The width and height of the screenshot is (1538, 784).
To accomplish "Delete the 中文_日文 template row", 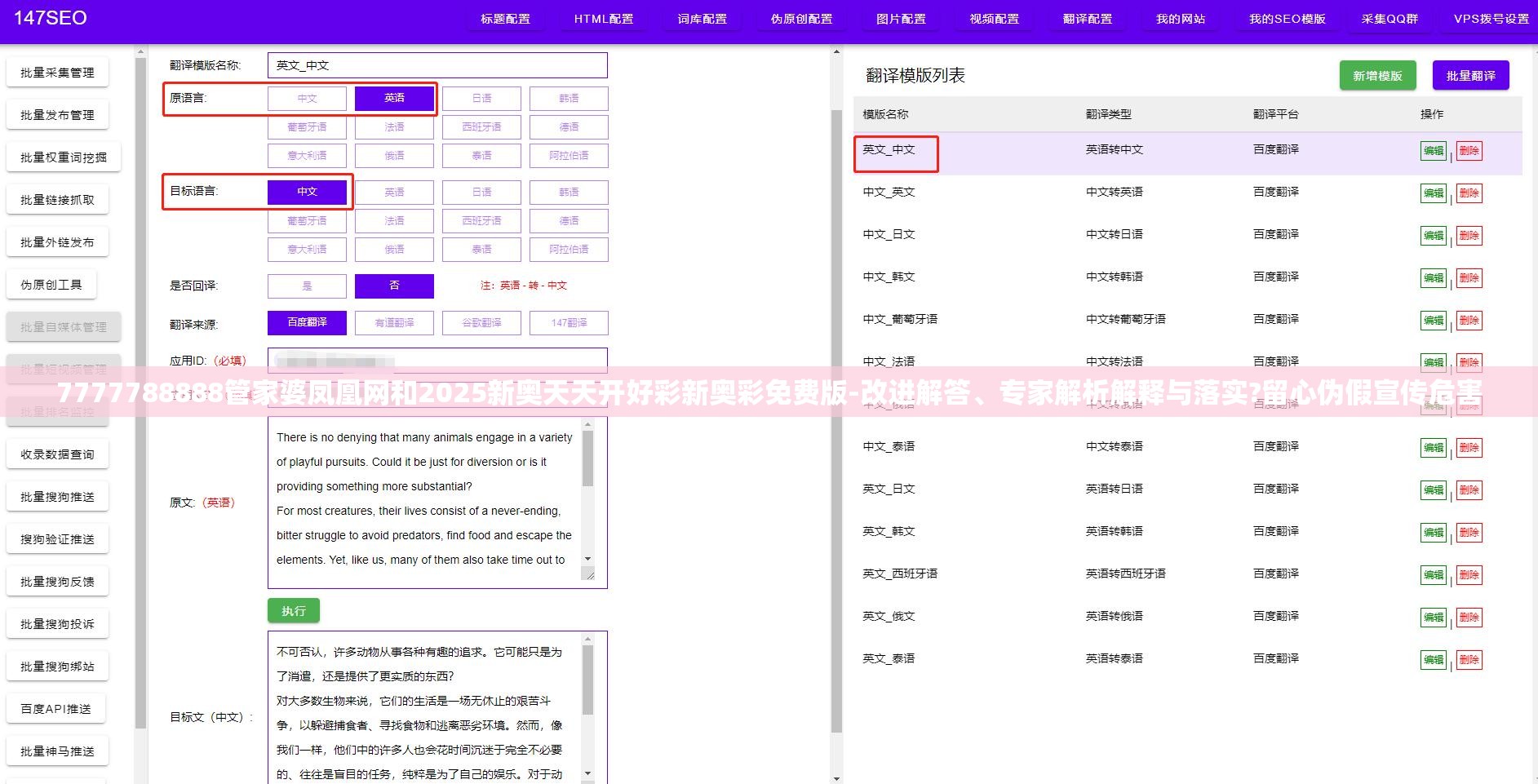I will 1469,236.
